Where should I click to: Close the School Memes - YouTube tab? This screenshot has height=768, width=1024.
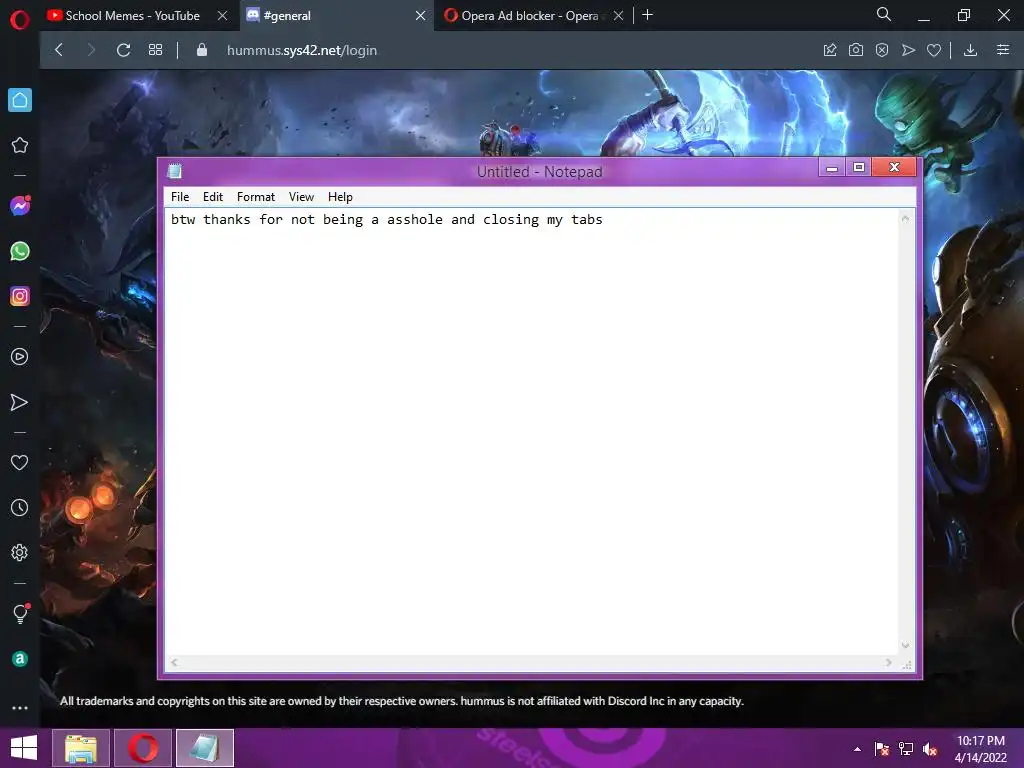pos(222,16)
